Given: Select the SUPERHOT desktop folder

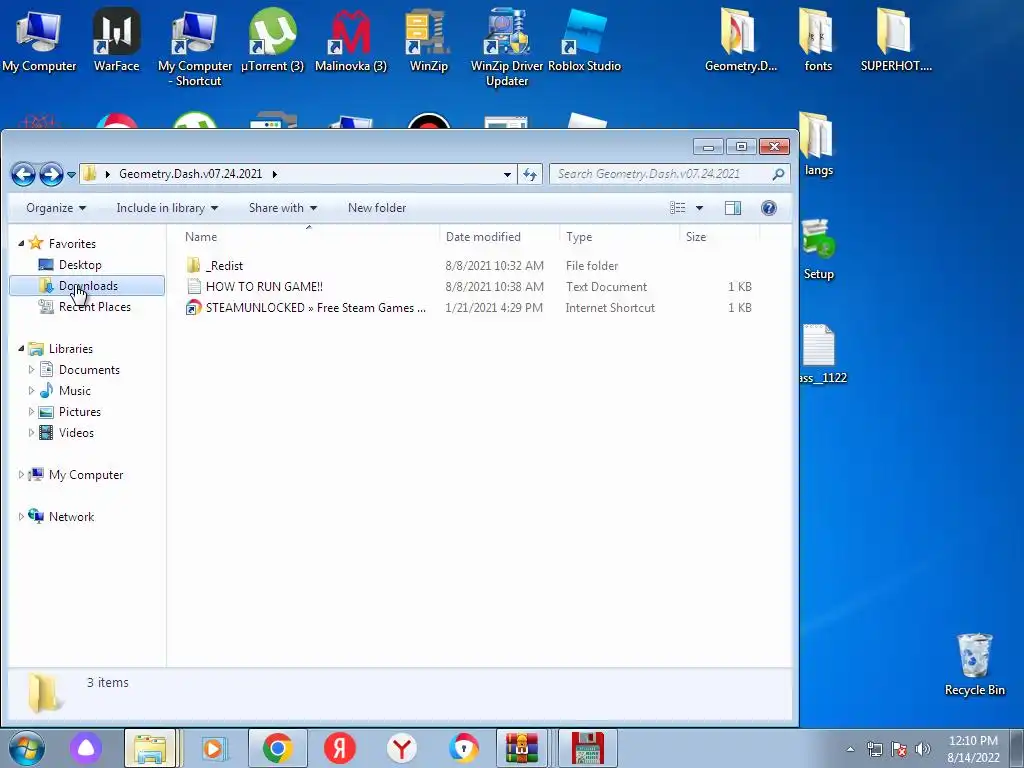Looking at the screenshot, I should 896,39.
